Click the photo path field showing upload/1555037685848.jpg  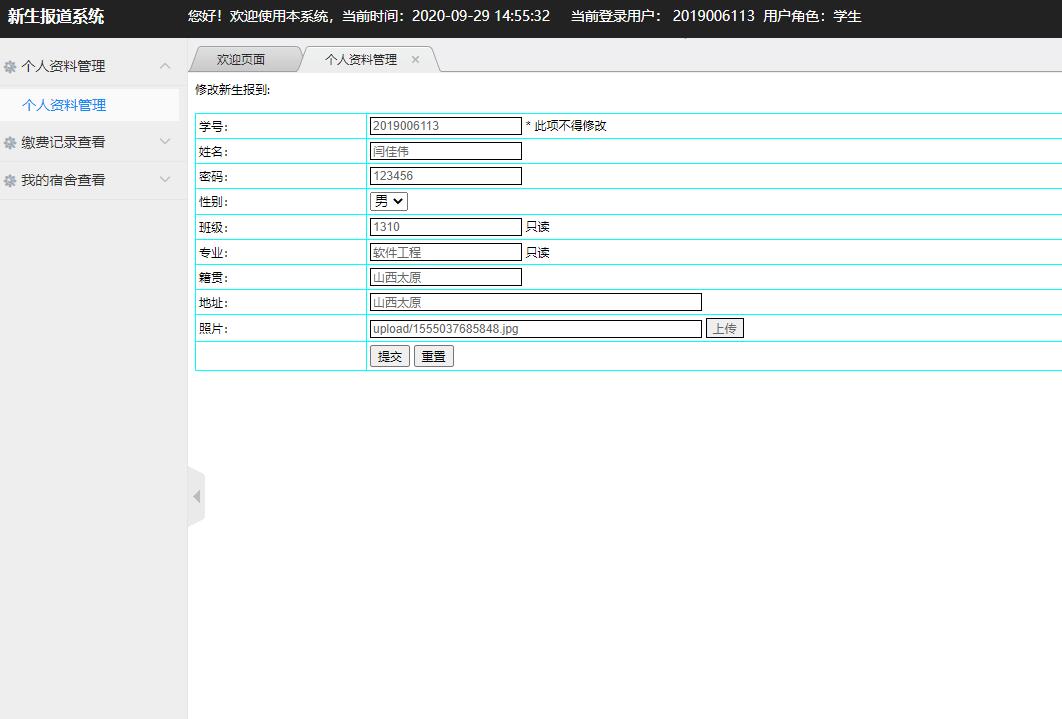(x=535, y=328)
